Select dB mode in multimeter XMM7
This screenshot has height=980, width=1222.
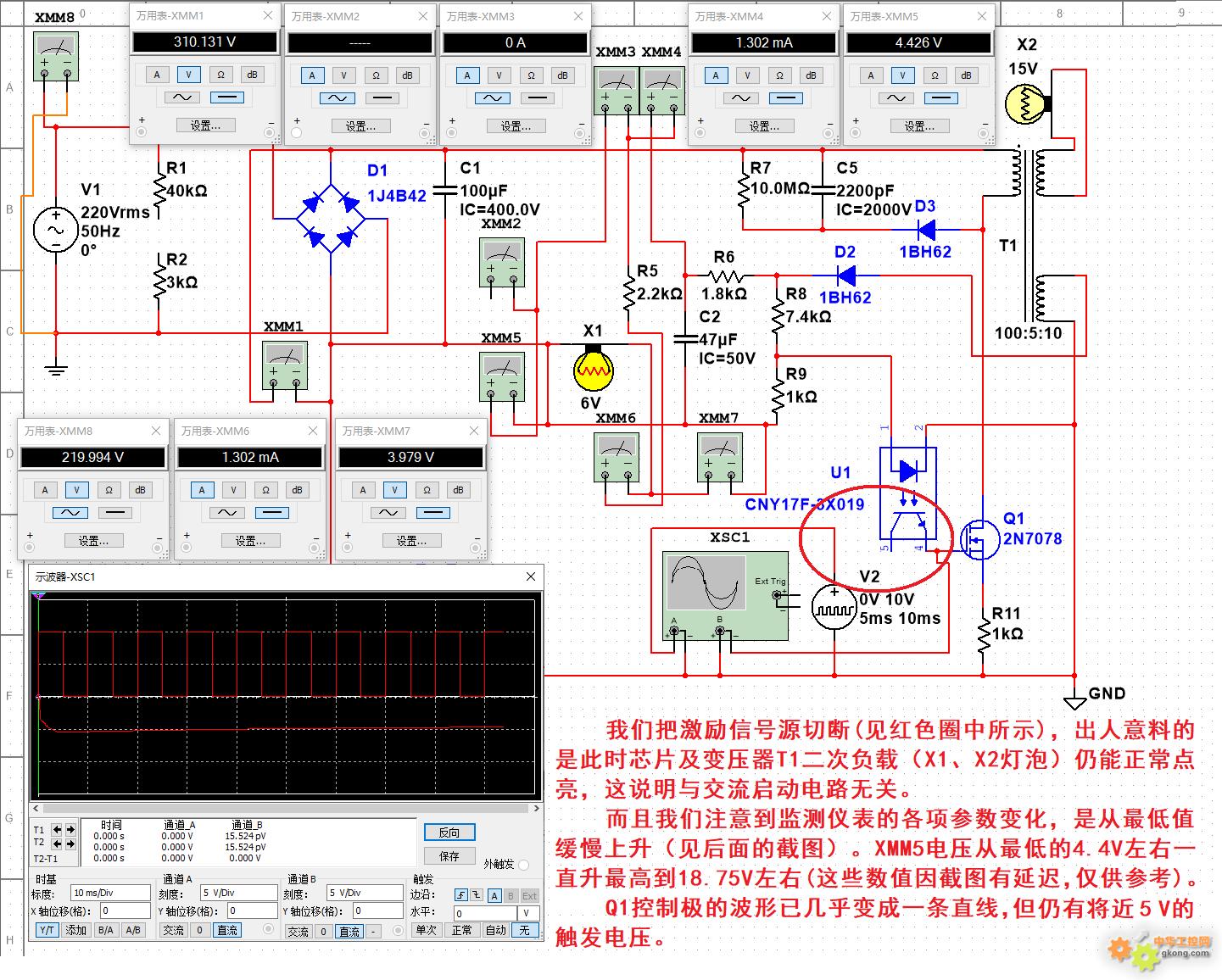pyautogui.click(x=458, y=490)
